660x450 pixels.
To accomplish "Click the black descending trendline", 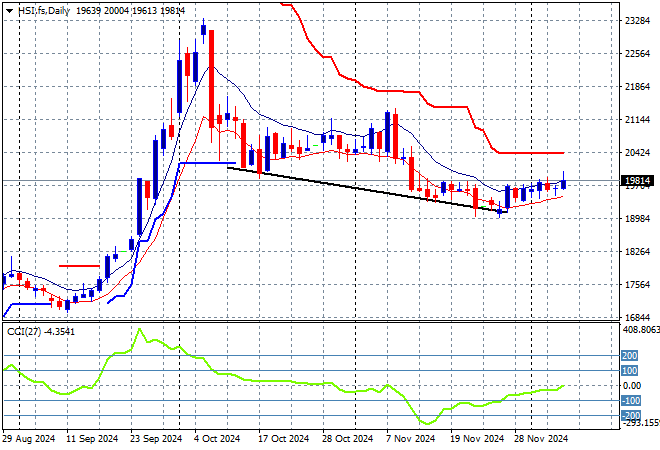I will (x=360, y=188).
